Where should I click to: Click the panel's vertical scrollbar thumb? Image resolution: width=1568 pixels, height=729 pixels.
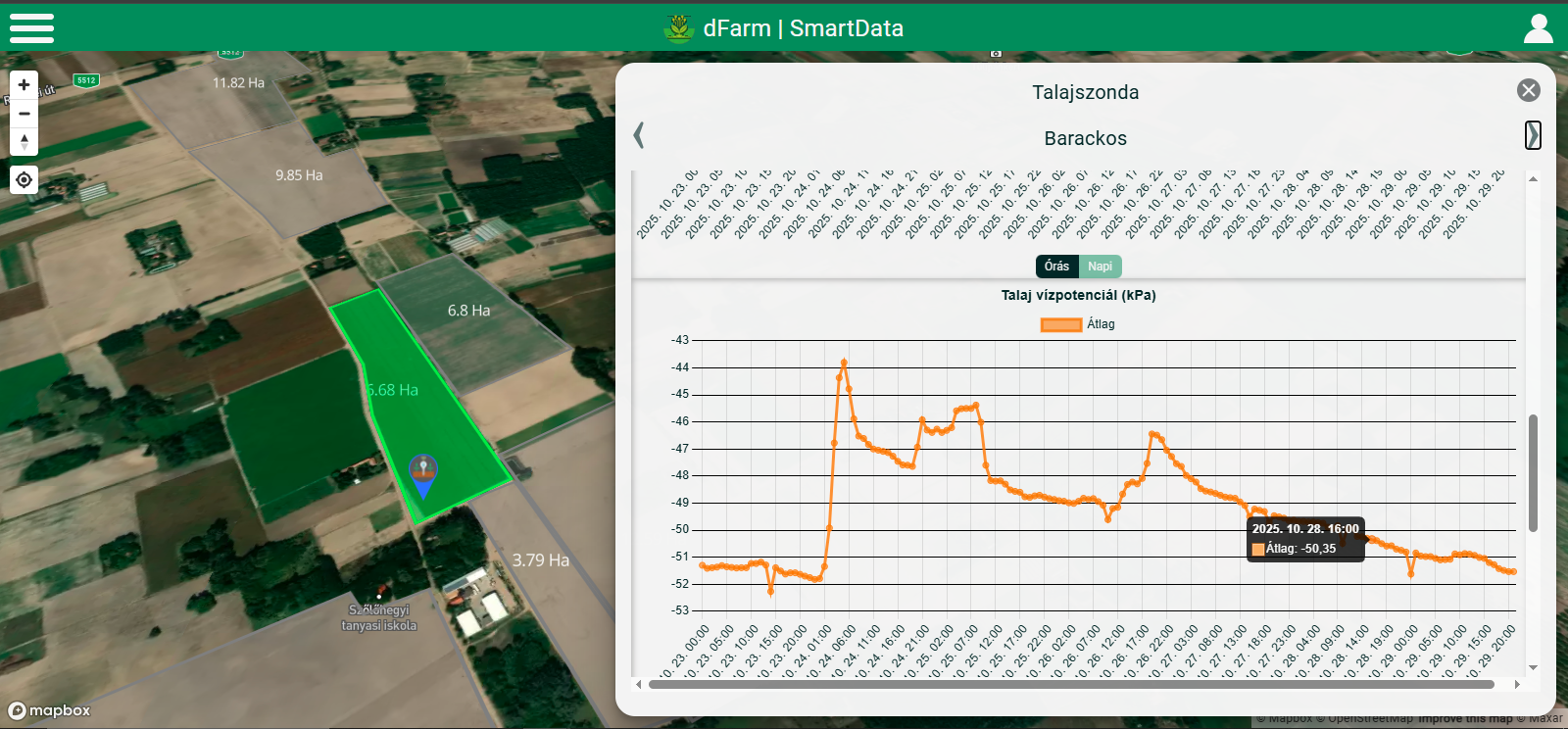(x=1533, y=472)
